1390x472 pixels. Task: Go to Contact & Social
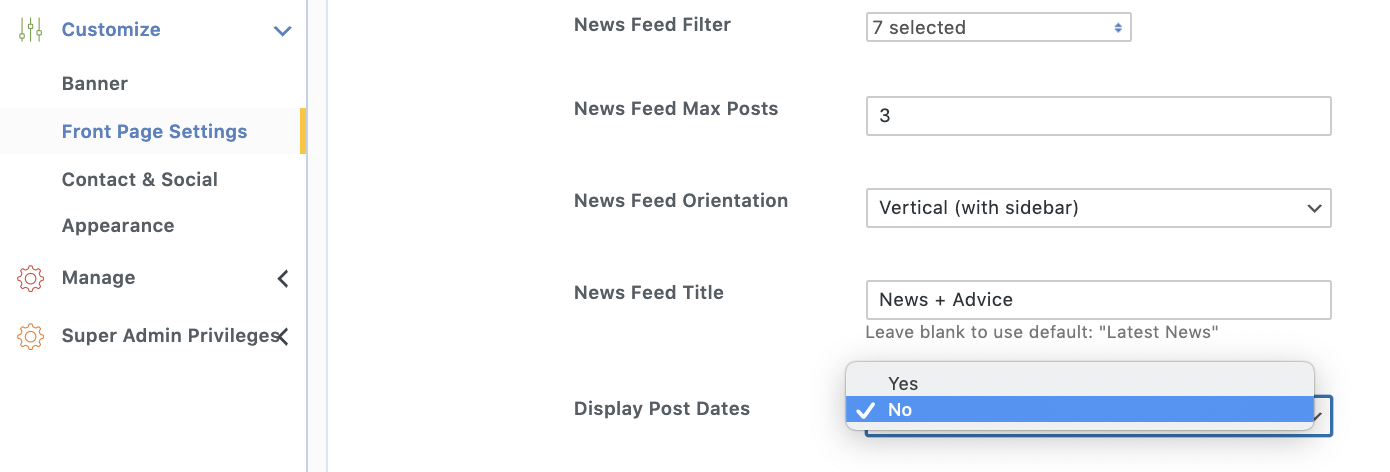click(x=139, y=180)
